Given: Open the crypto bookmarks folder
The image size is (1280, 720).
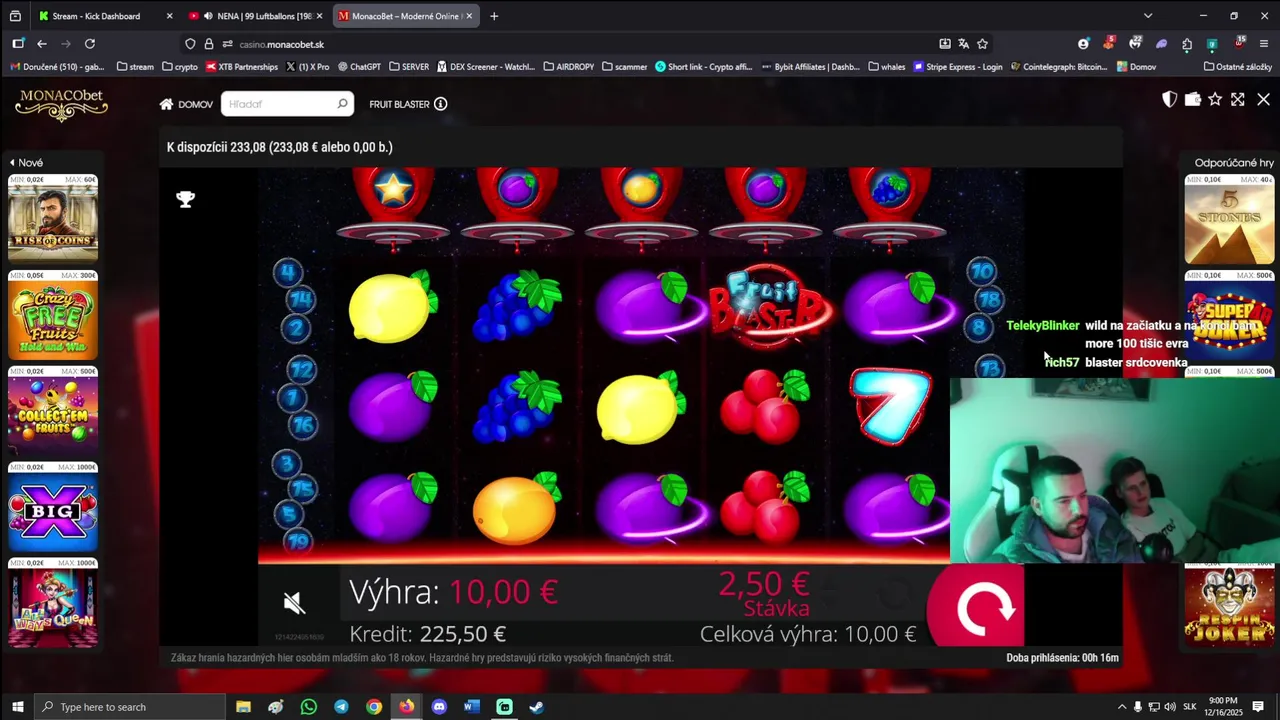Looking at the screenshot, I should click(179, 67).
